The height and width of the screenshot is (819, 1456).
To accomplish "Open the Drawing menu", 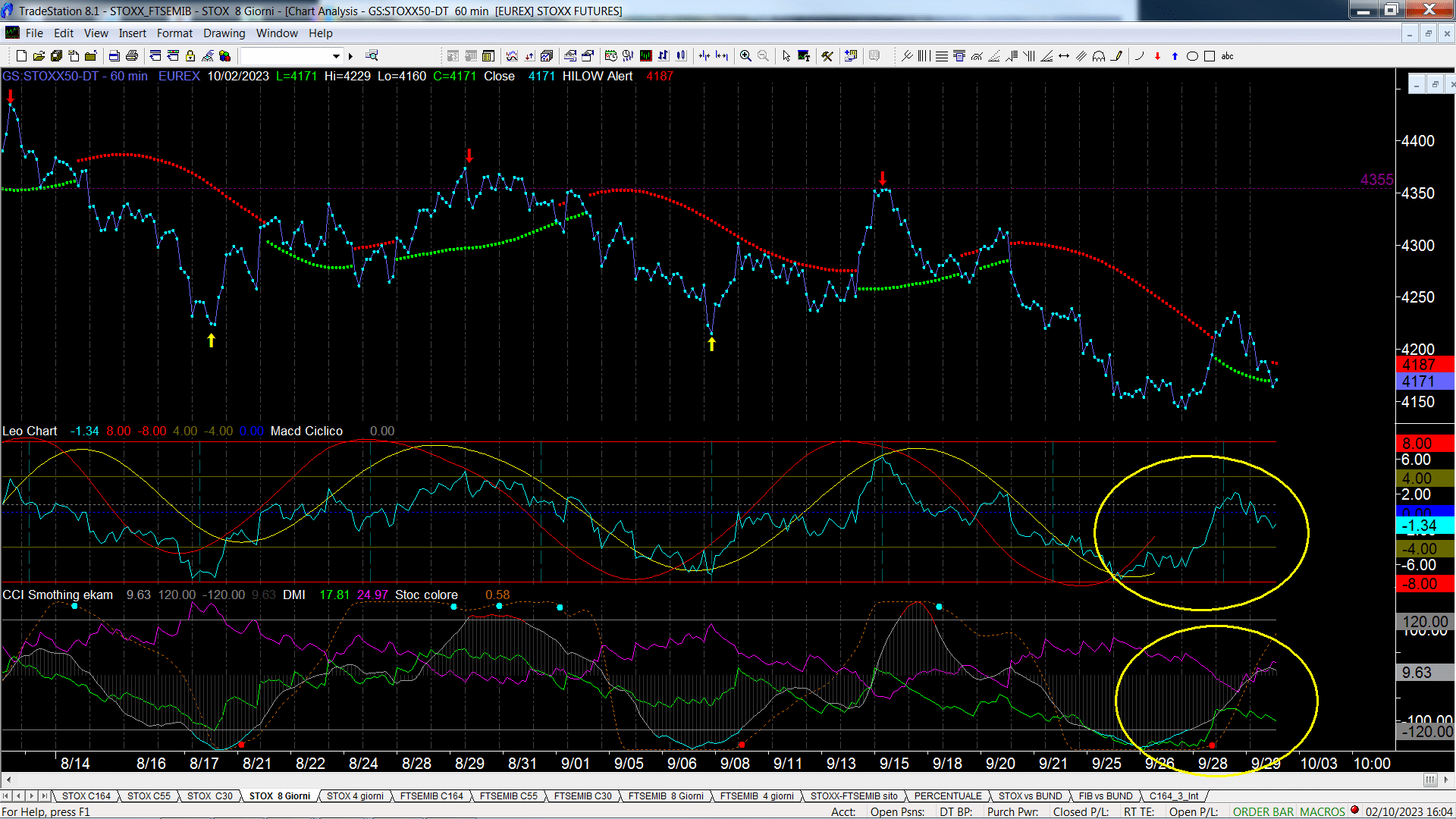I will pyautogui.click(x=224, y=33).
